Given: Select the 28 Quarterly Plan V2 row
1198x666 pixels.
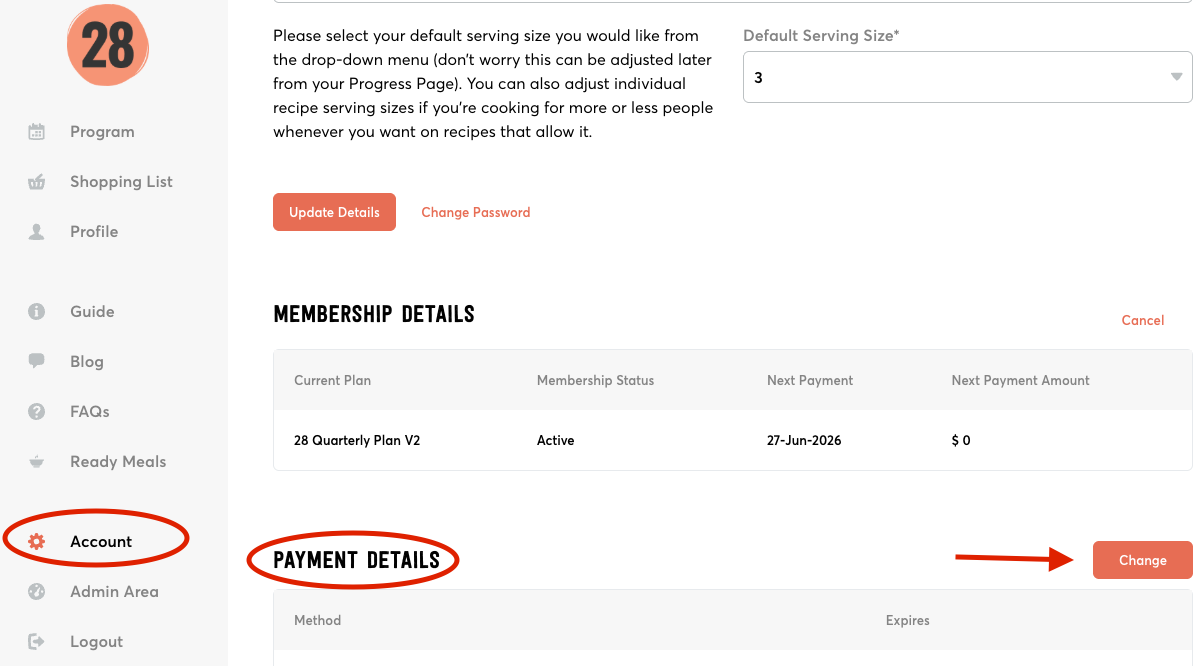Looking at the screenshot, I should (357, 440).
